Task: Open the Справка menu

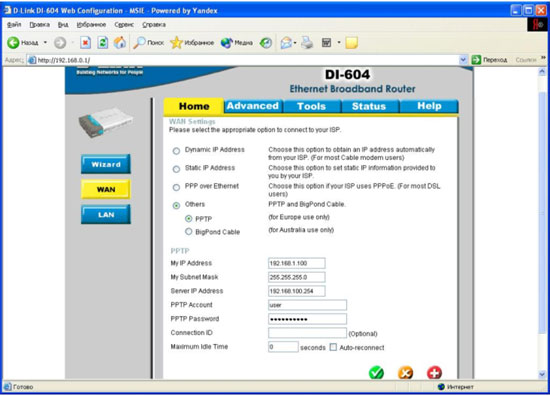Action: point(154,25)
